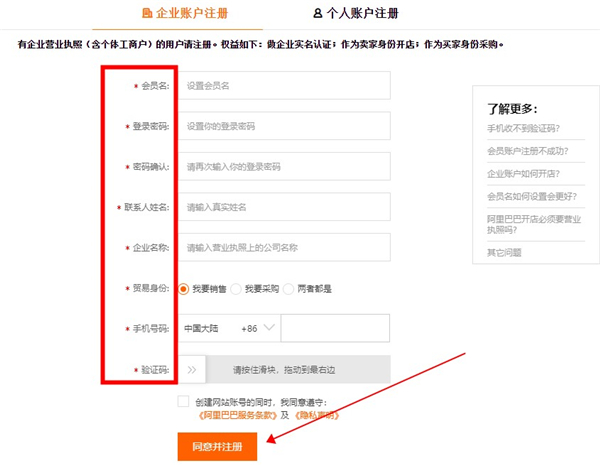The width and height of the screenshot is (600, 465).
Task: Tick the agreement checkbox for service terms
Action: pos(183,401)
